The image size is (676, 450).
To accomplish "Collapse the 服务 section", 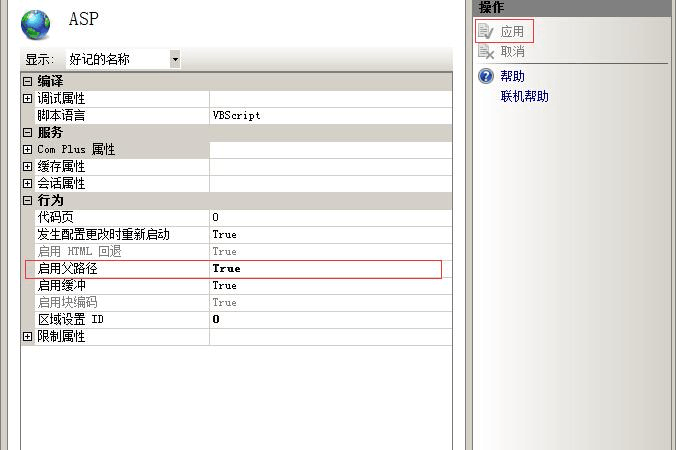I will pyautogui.click(x=28, y=132).
